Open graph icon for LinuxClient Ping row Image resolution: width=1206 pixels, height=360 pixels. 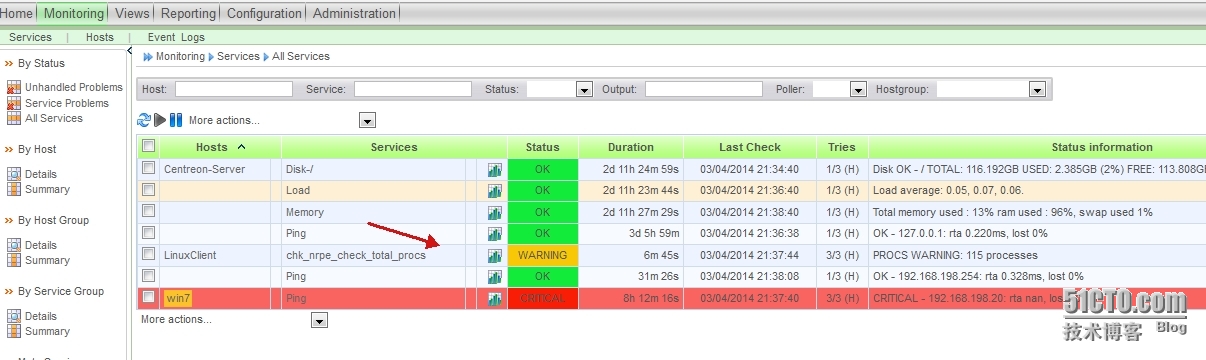tap(494, 277)
